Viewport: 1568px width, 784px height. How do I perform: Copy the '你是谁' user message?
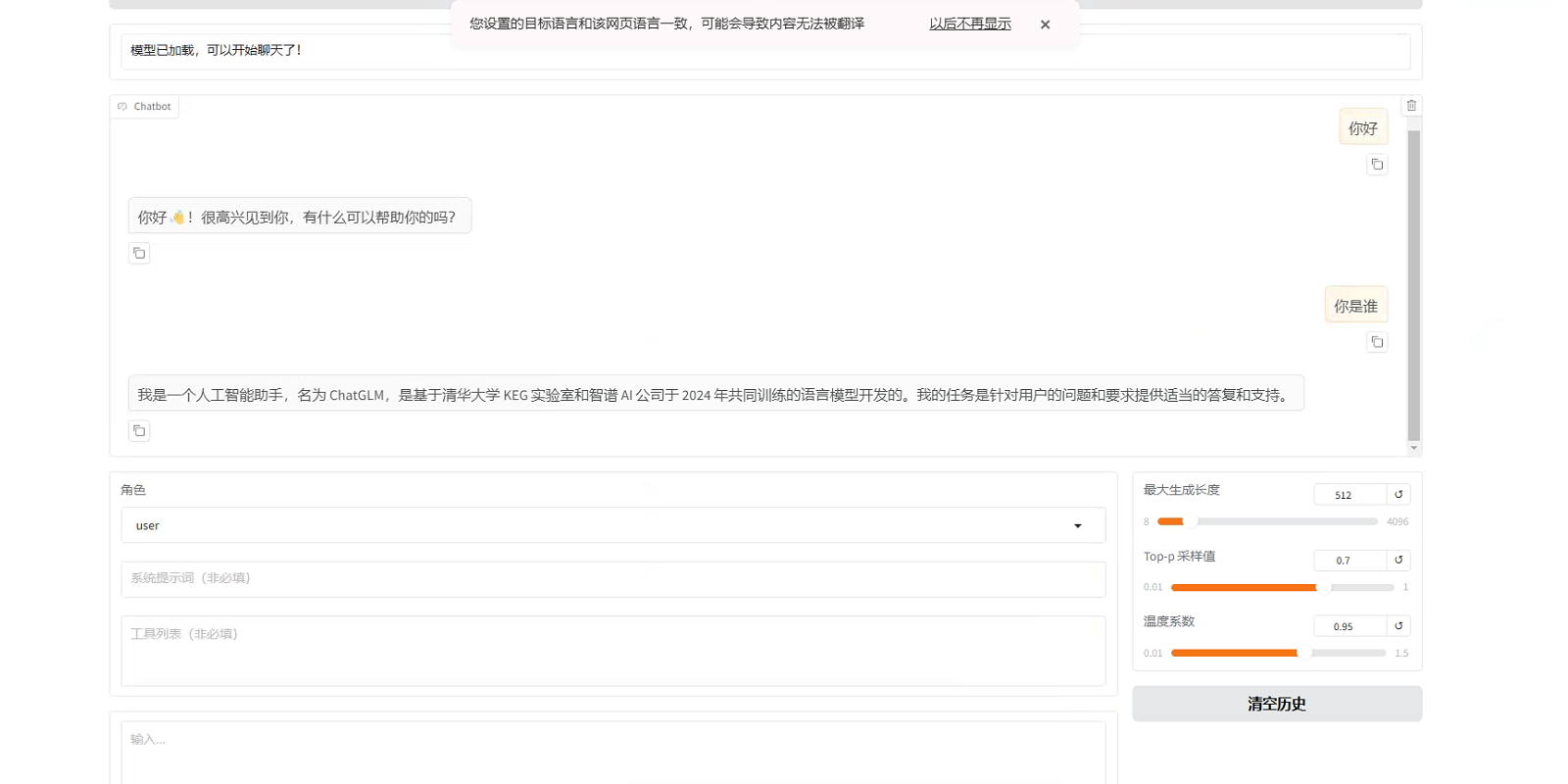click(x=1377, y=342)
